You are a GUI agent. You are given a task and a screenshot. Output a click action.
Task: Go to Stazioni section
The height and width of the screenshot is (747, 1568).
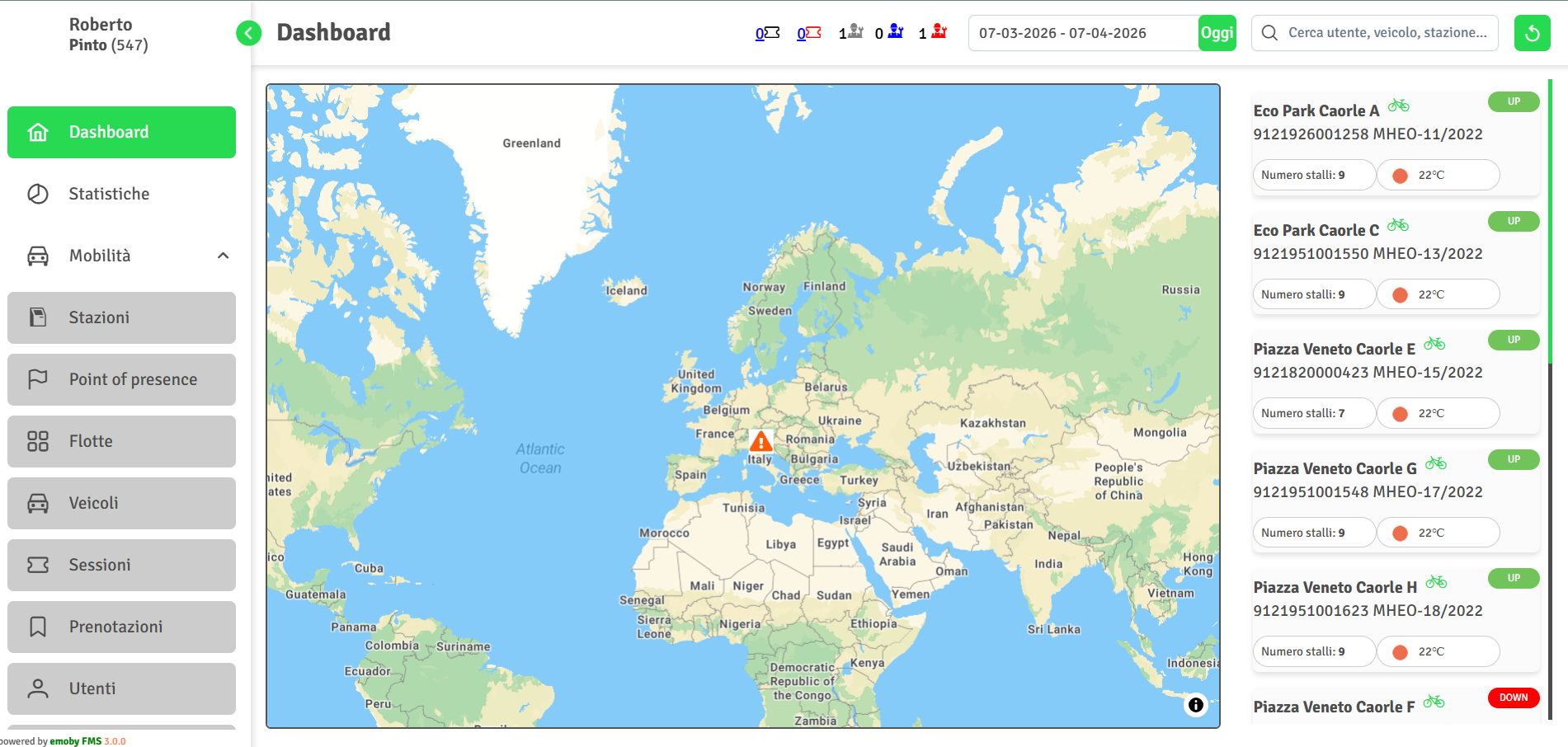click(x=121, y=317)
